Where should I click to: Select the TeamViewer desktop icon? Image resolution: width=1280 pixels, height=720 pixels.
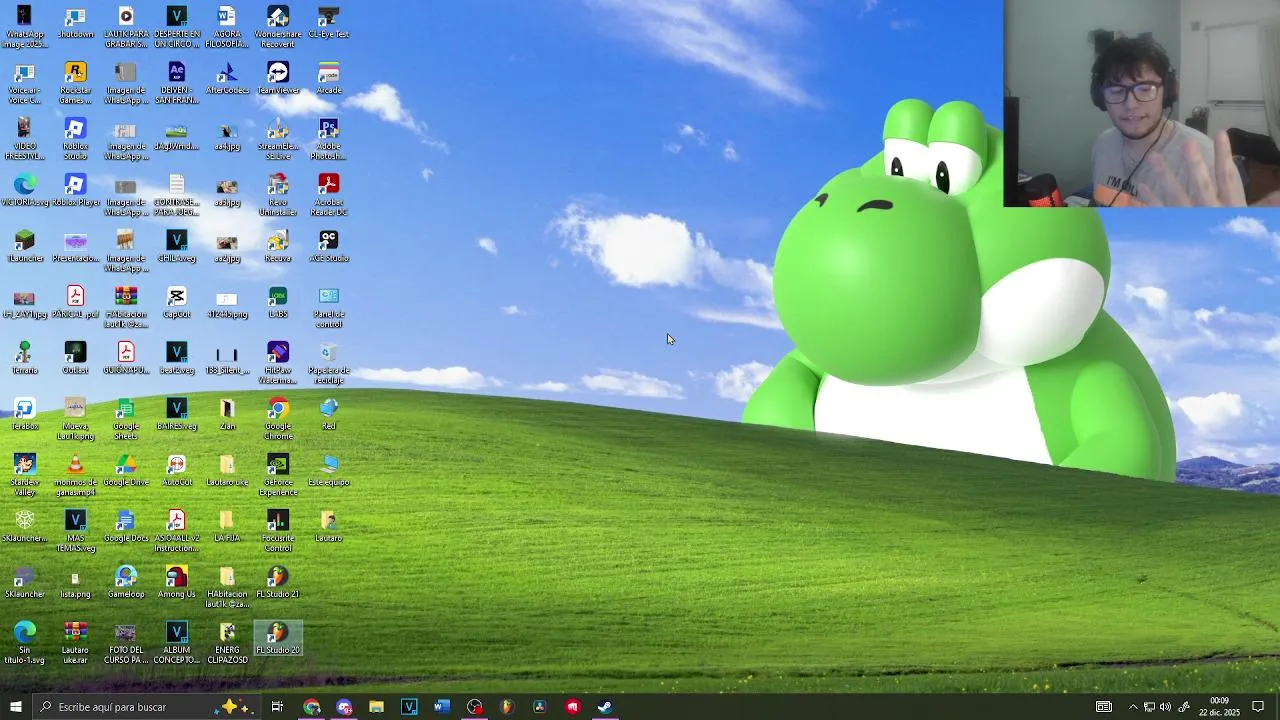(278, 79)
